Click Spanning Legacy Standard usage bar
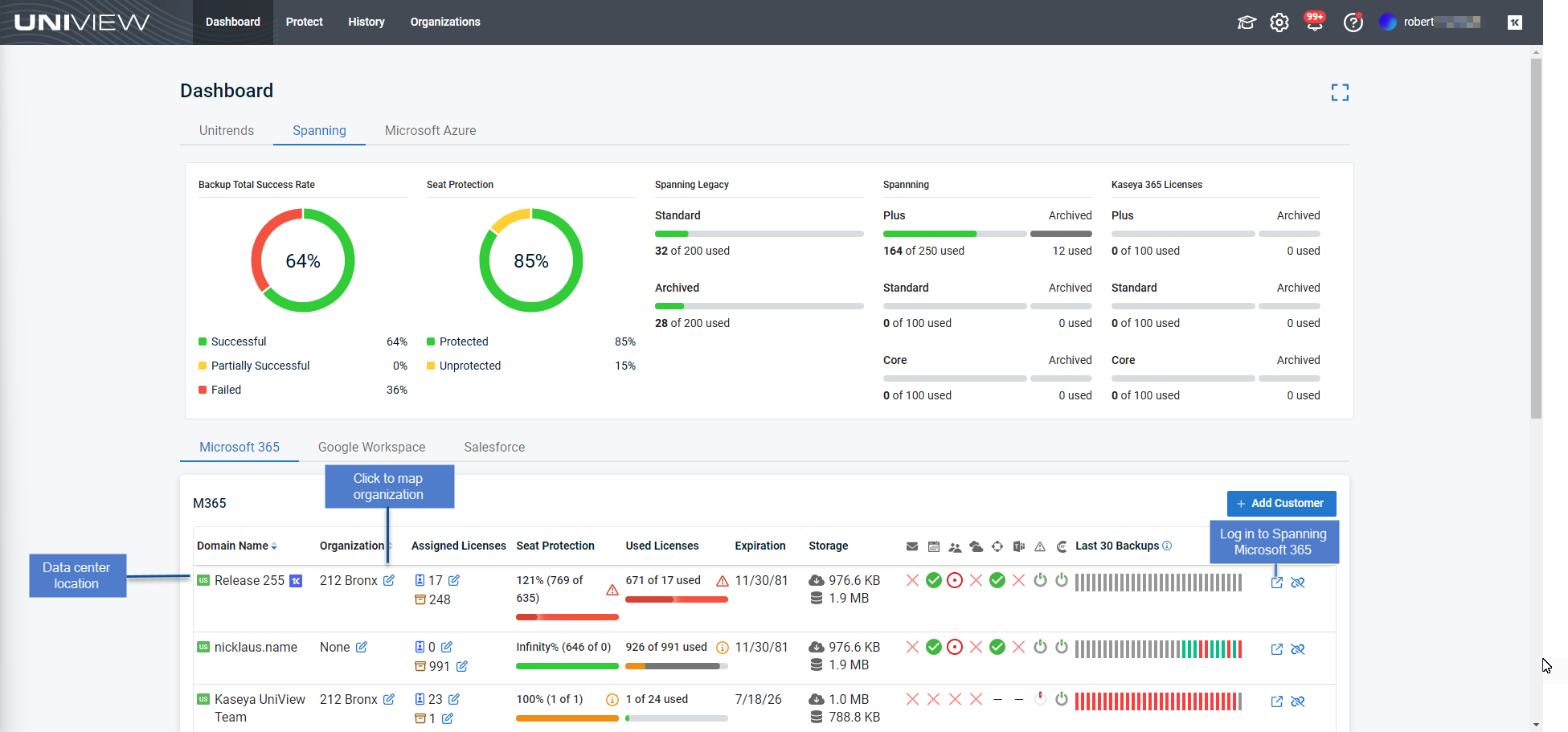Screen dimensions: 1568x732 pos(759,234)
